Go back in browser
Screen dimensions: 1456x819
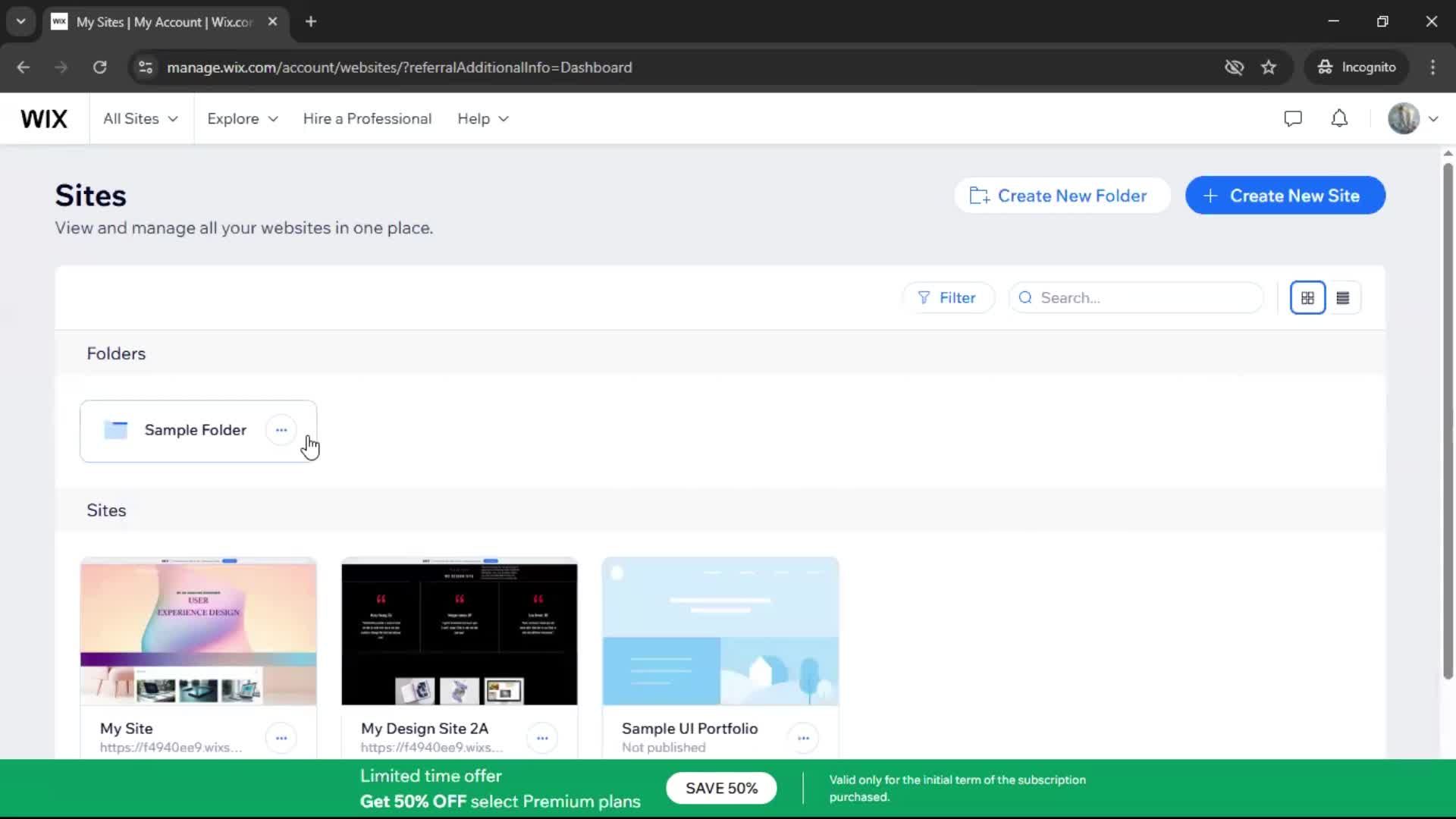24,67
